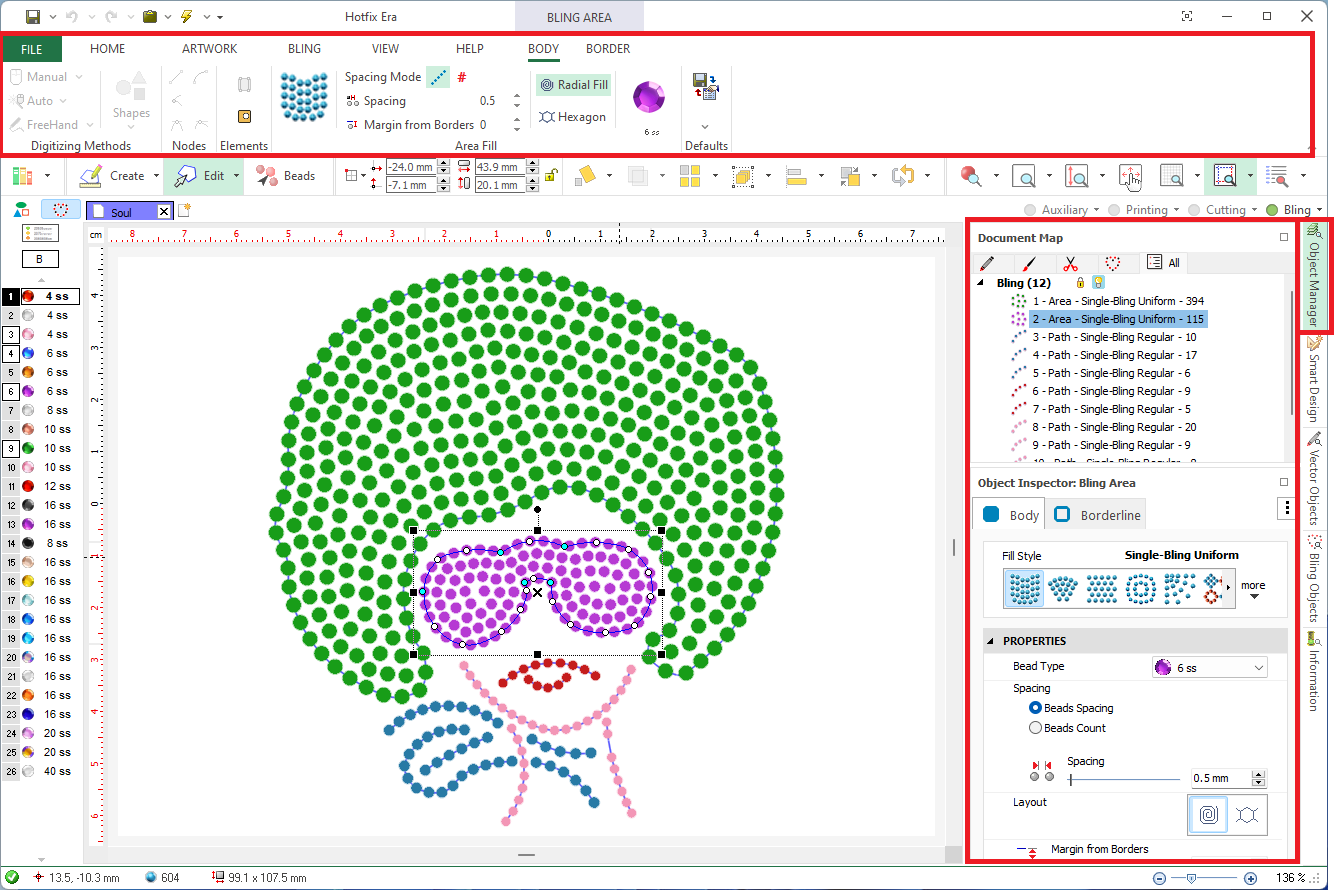
Task: Select the radial layout button in Properties
Action: 1209,815
